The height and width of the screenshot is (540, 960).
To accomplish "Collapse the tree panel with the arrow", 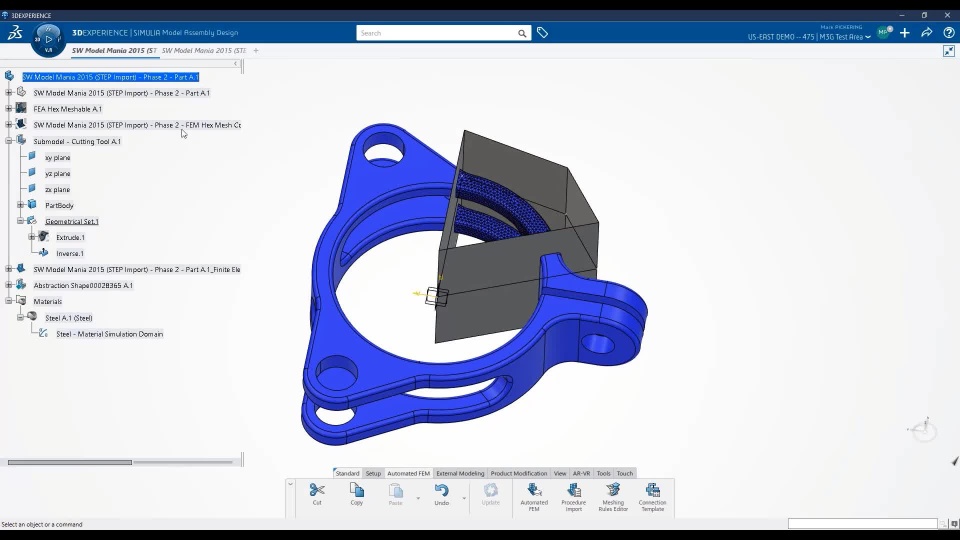I will pyautogui.click(x=235, y=63).
